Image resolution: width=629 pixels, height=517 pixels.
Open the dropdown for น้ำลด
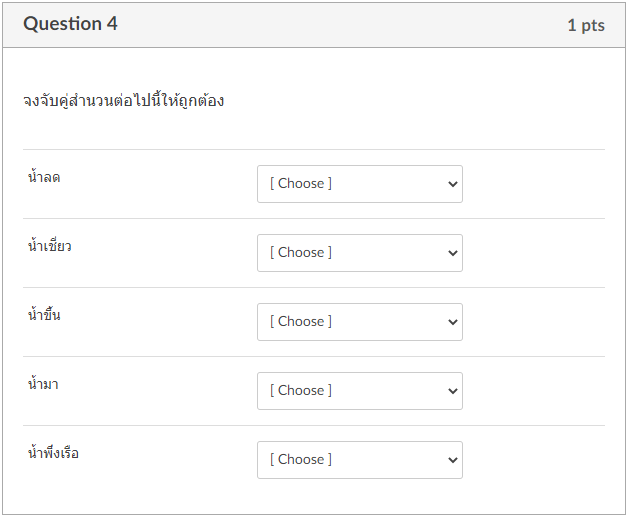click(359, 184)
